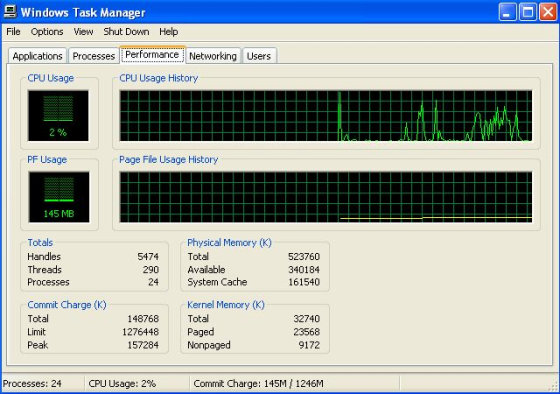Click the Physical Memory (K) heading
The width and height of the screenshot is (560, 394).
[x=229, y=243]
